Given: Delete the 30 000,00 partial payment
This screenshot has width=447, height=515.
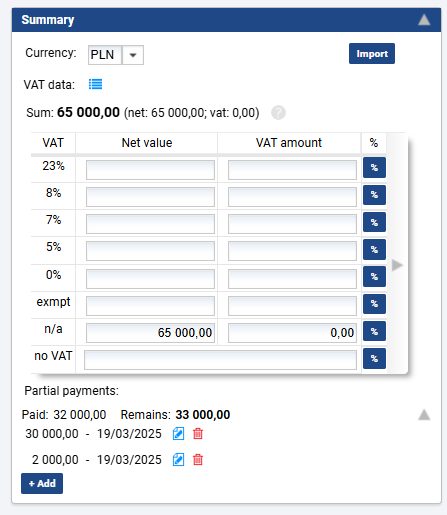Looking at the screenshot, I should [x=198, y=434].
